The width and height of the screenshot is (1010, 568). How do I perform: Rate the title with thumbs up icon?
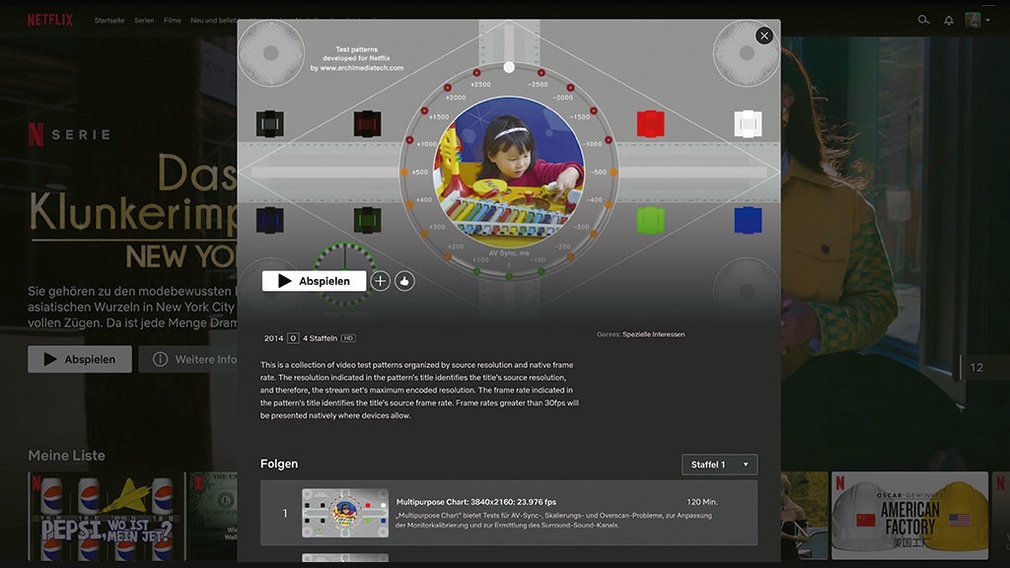[405, 281]
